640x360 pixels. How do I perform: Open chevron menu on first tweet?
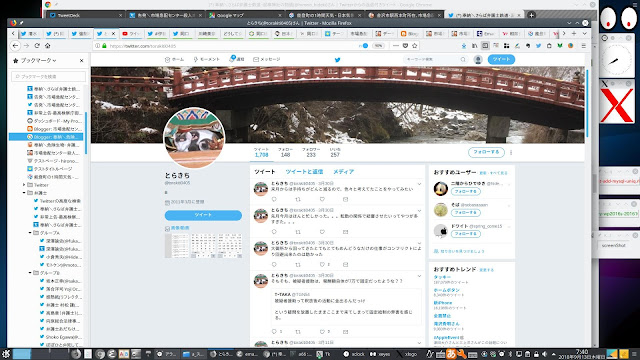pos(419,184)
